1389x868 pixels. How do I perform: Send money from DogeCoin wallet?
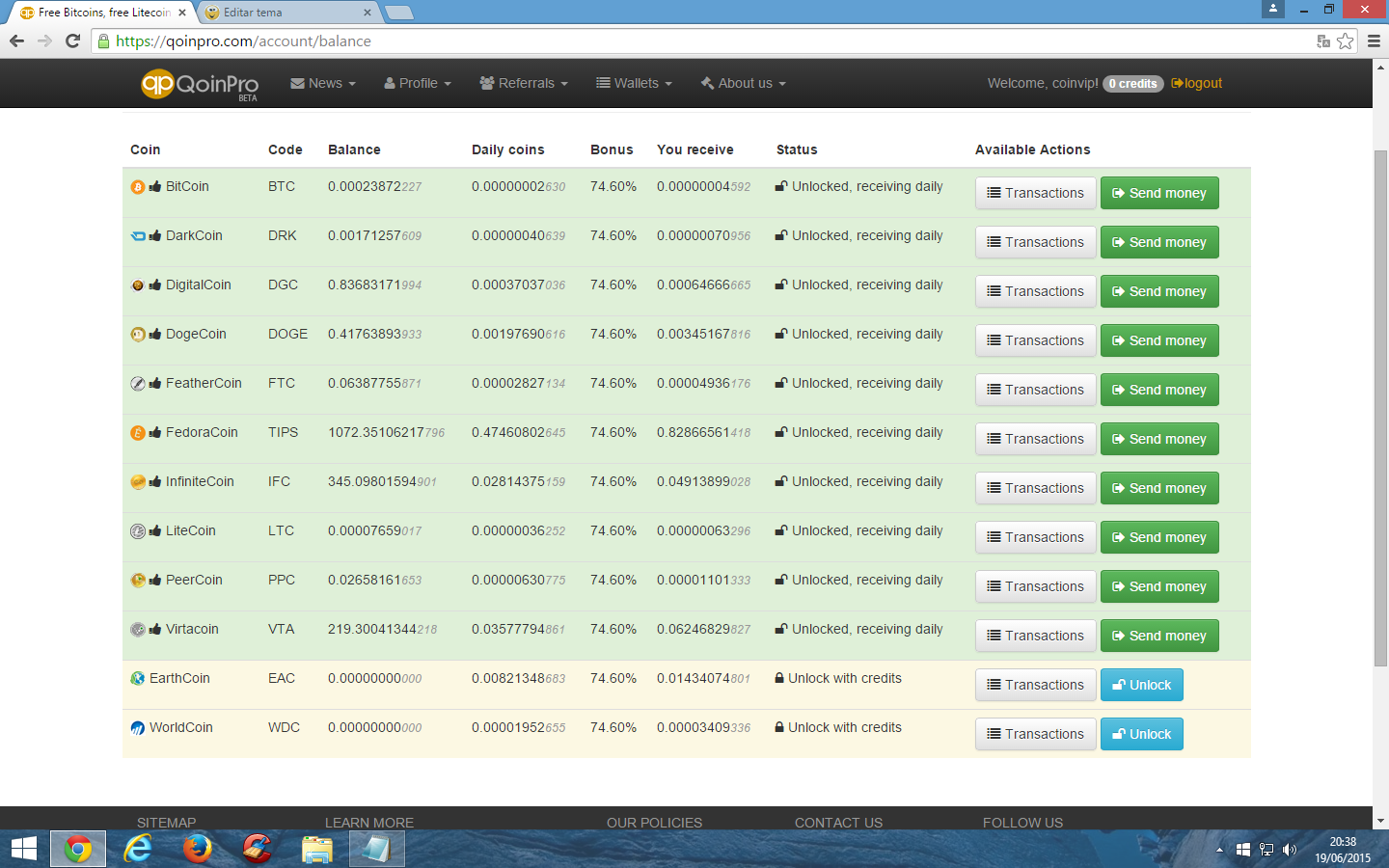(1159, 340)
